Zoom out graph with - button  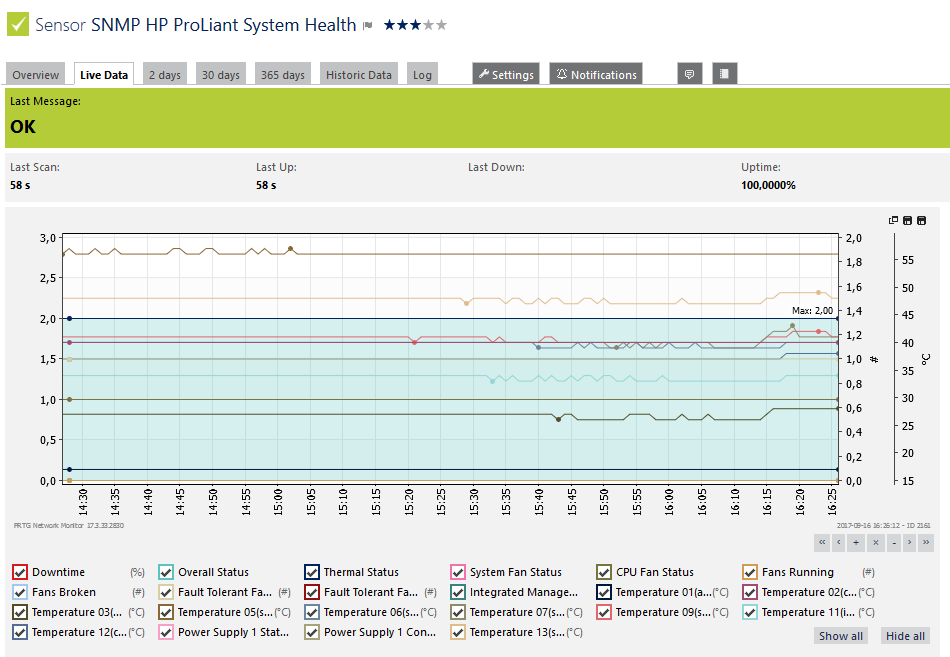[894, 542]
